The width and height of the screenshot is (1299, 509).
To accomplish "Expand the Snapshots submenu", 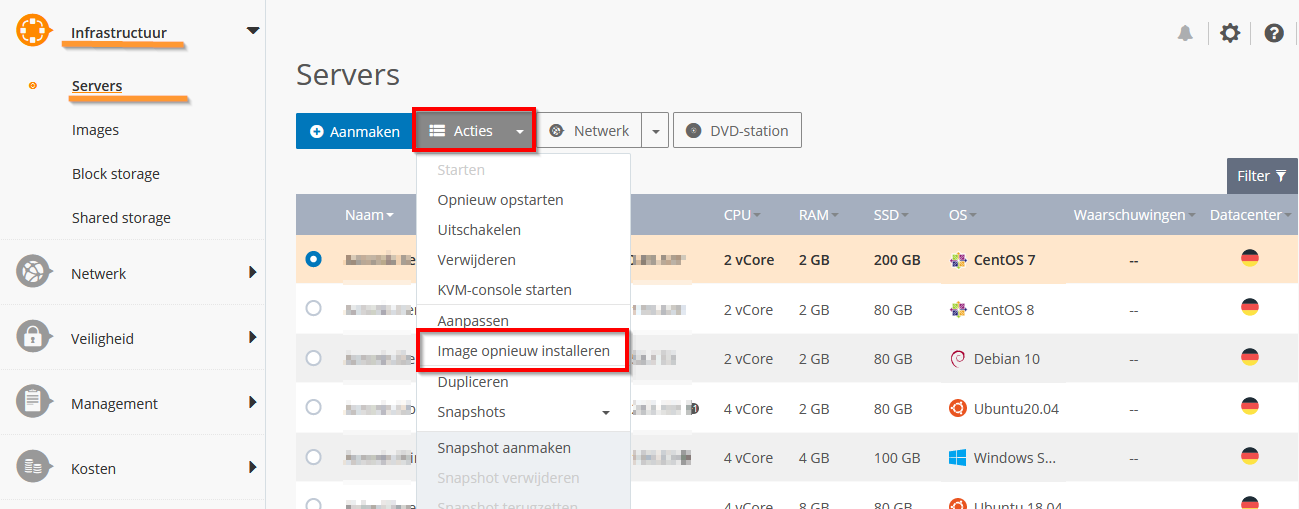I will (x=605, y=412).
